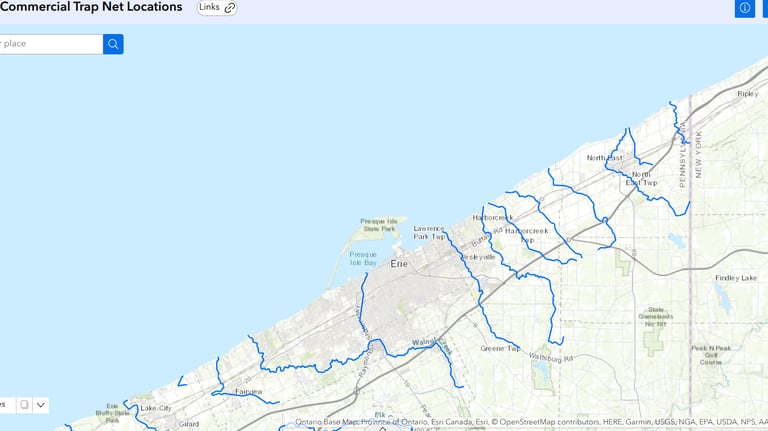768x431 pixels.
Task: Click the State Gamelands No 191 label
Action: pos(655,317)
